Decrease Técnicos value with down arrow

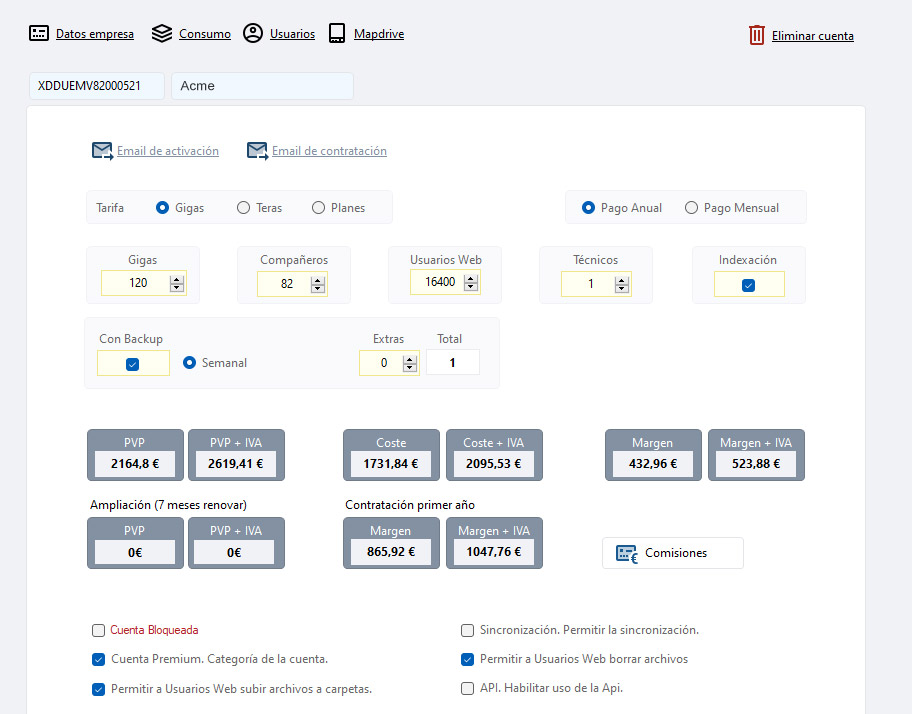point(622,289)
